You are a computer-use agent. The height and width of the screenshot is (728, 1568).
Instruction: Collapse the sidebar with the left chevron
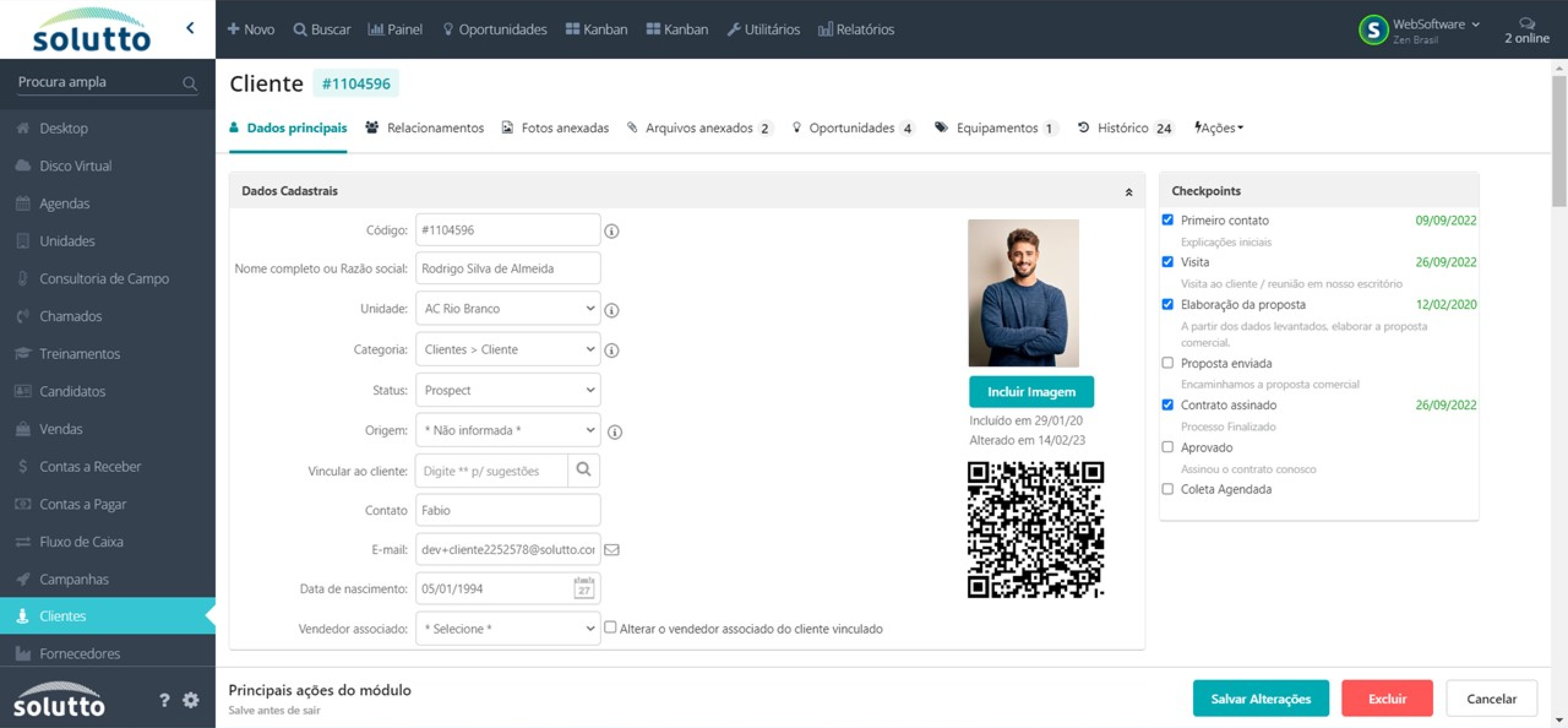coord(190,28)
